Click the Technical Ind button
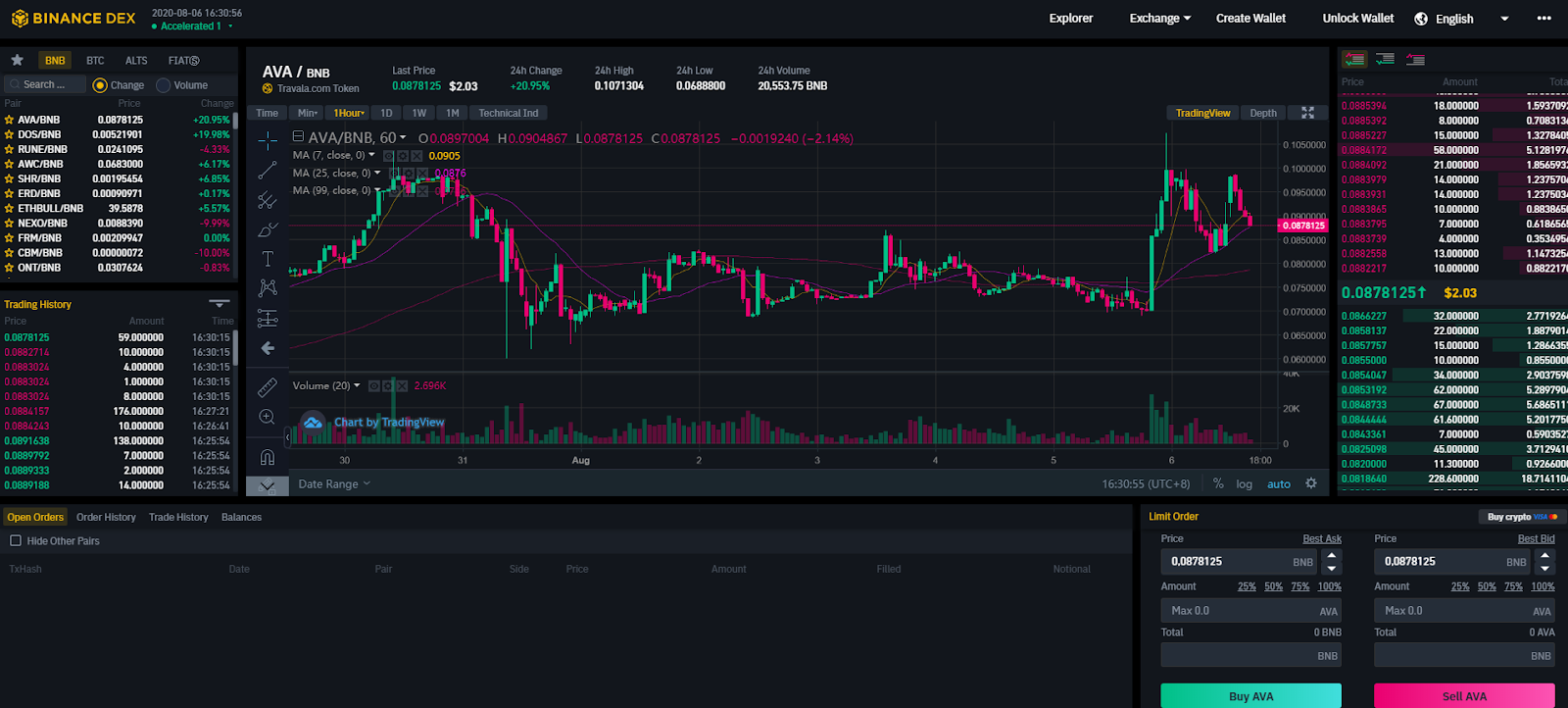 tap(509, 113)
